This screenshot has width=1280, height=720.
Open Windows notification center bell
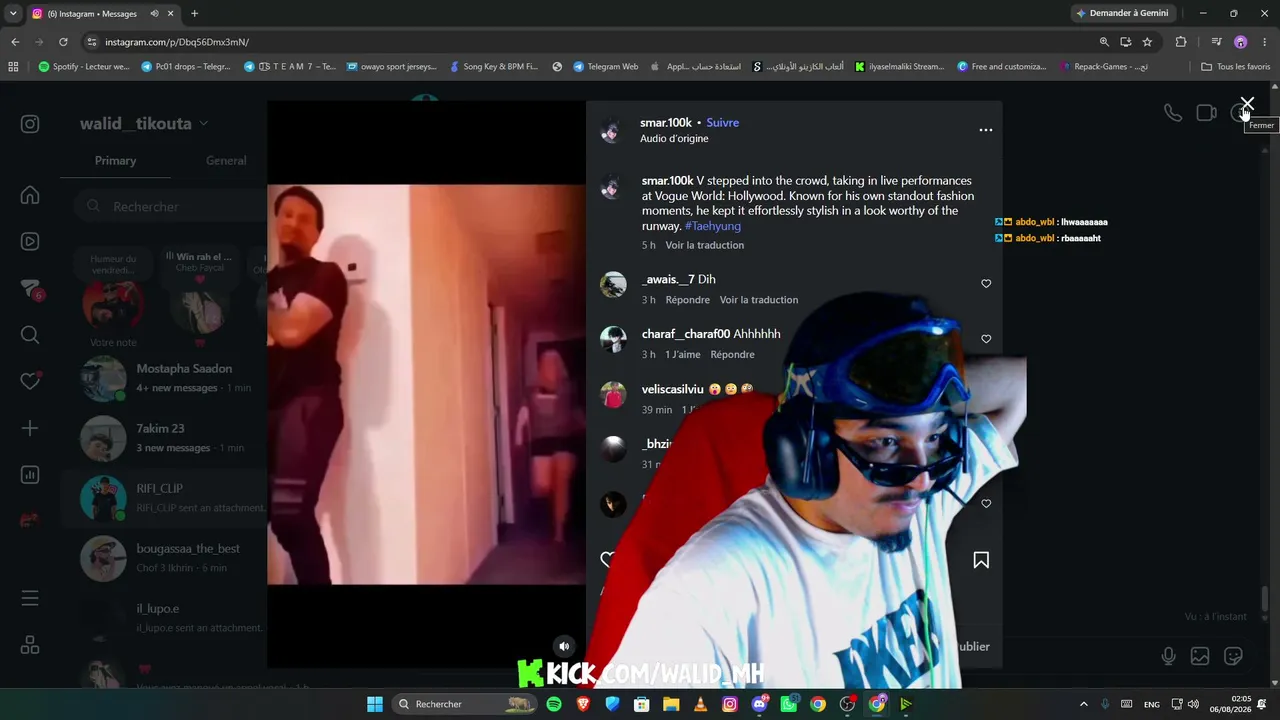pyautogui.click(x=1262, y=704)
